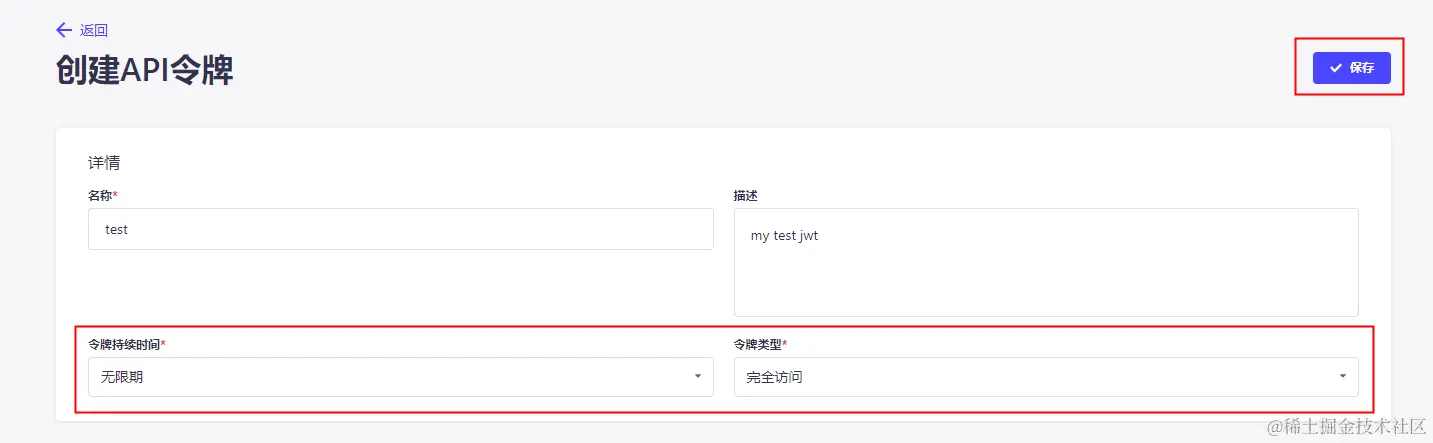Focus the 描述 text area
The image size is (1433, 443).
pyautogui.click(x=1046, y=262)
